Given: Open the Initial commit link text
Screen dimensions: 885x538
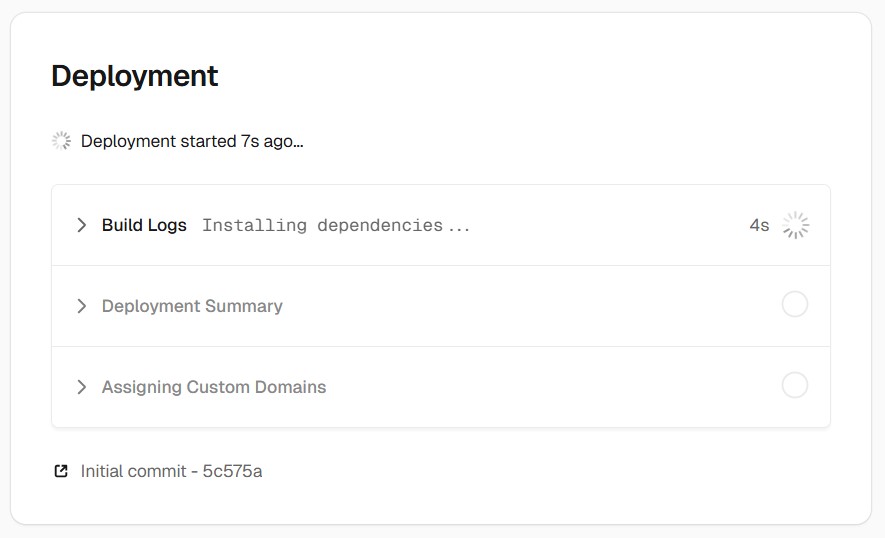Looking at the screenshot, I should tap(133, 471).
